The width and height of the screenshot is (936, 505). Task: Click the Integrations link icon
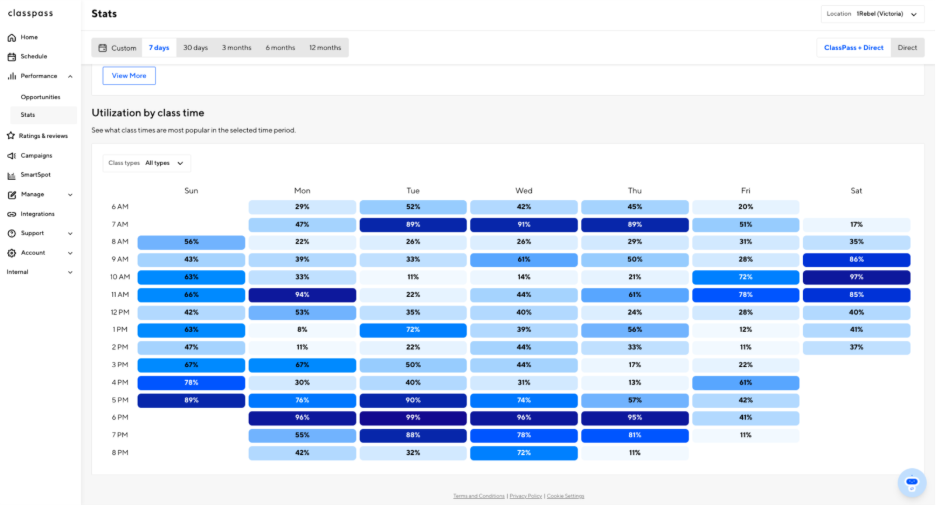(11, 214)
